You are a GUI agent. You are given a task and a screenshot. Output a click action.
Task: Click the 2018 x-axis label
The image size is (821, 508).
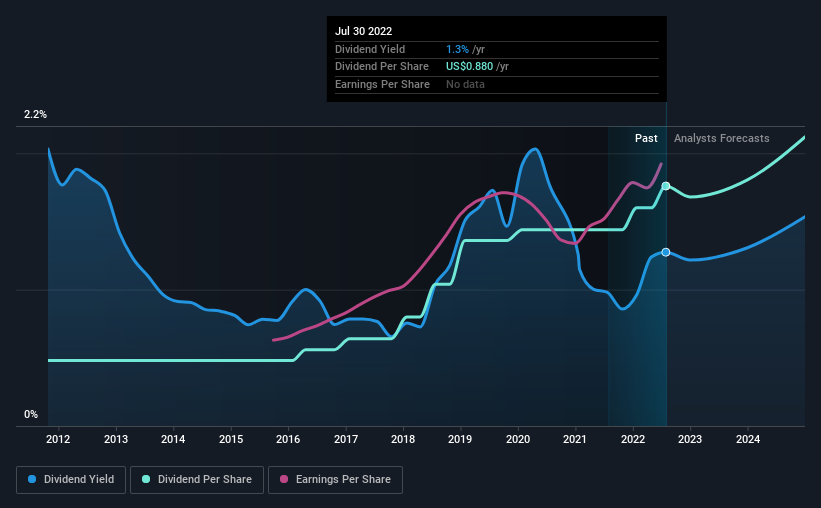pos(403,439)
